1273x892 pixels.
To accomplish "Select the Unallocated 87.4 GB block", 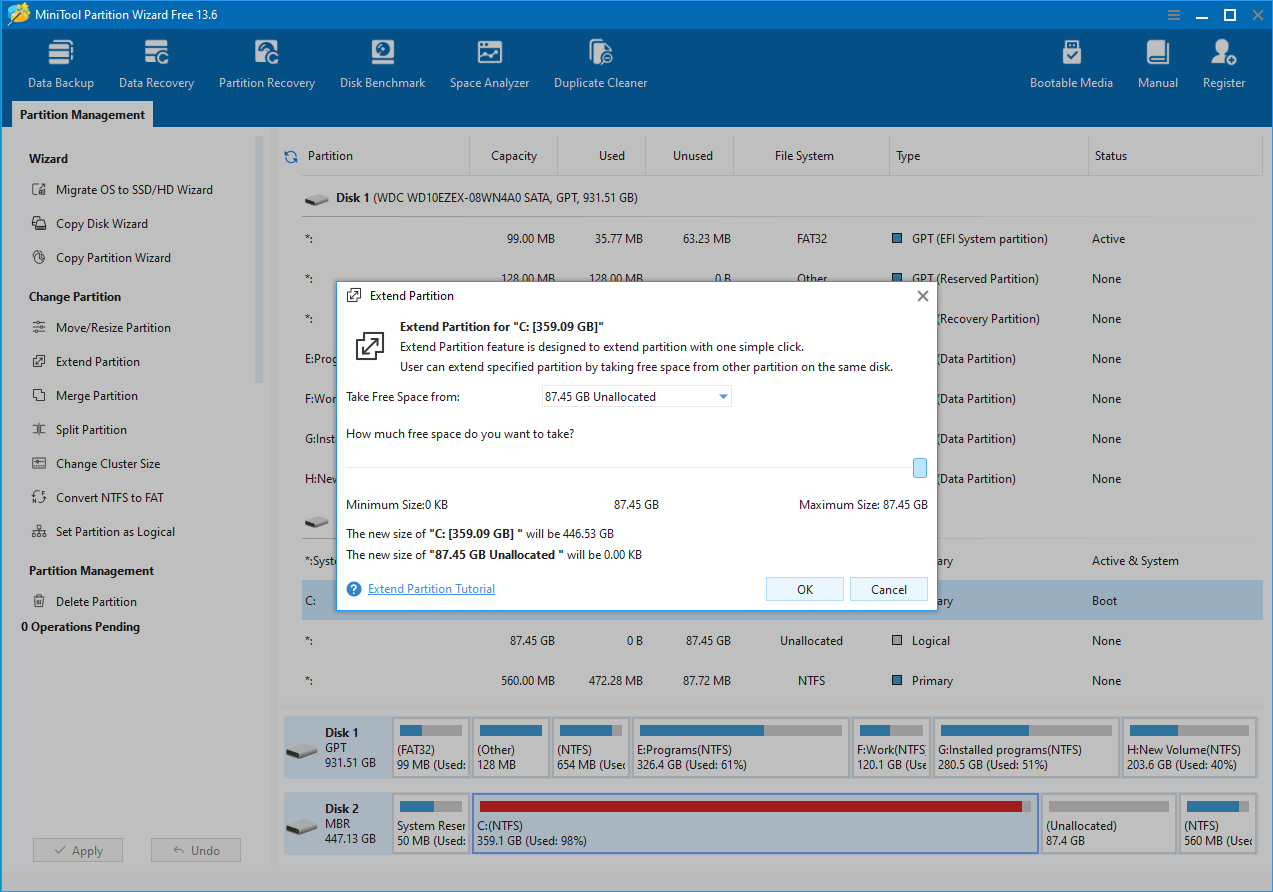I will pyautogui.click(x=1109, y=823).
